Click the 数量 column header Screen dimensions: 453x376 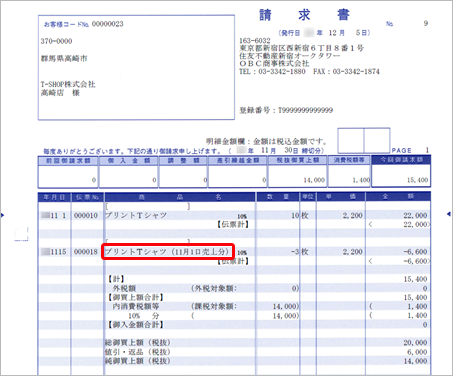[278, 197]
